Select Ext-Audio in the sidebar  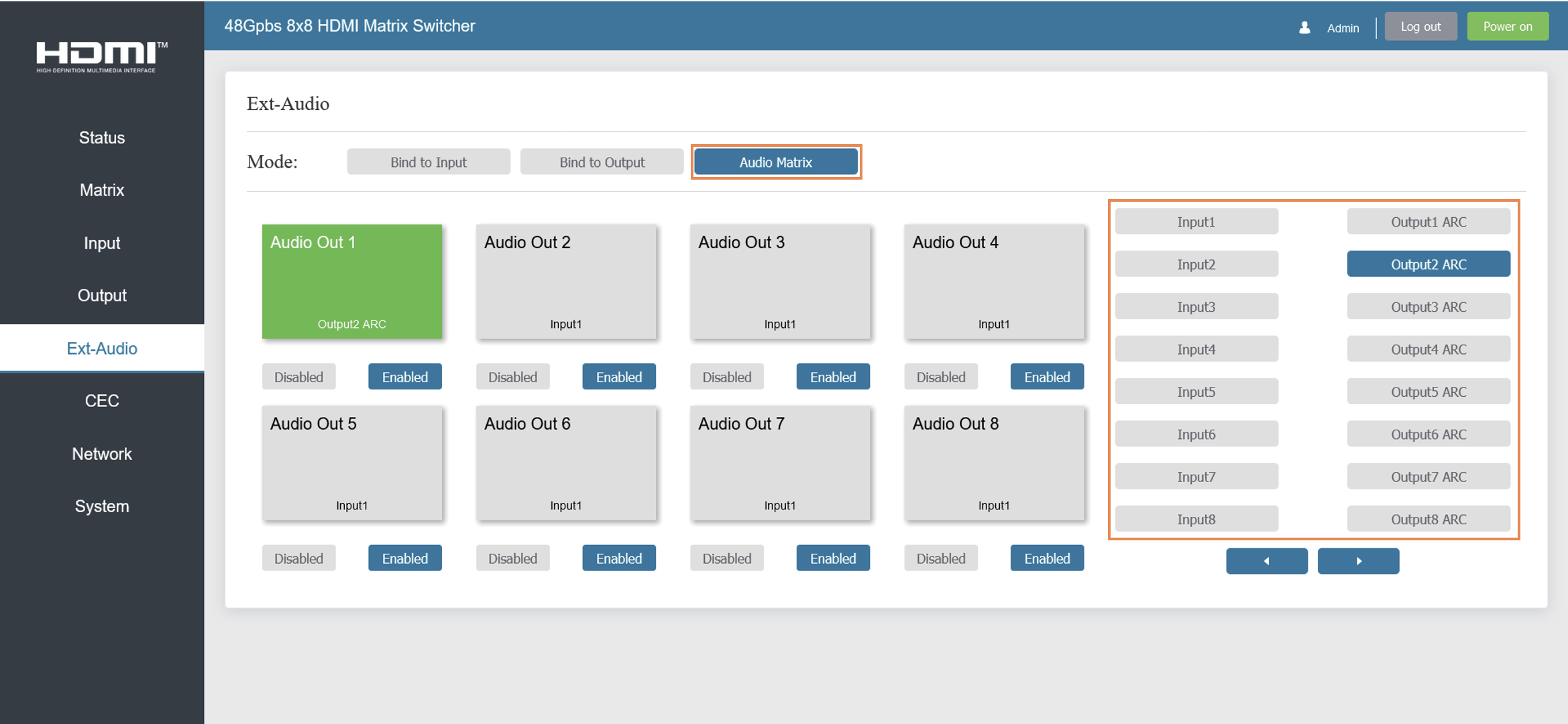[102, 348]
